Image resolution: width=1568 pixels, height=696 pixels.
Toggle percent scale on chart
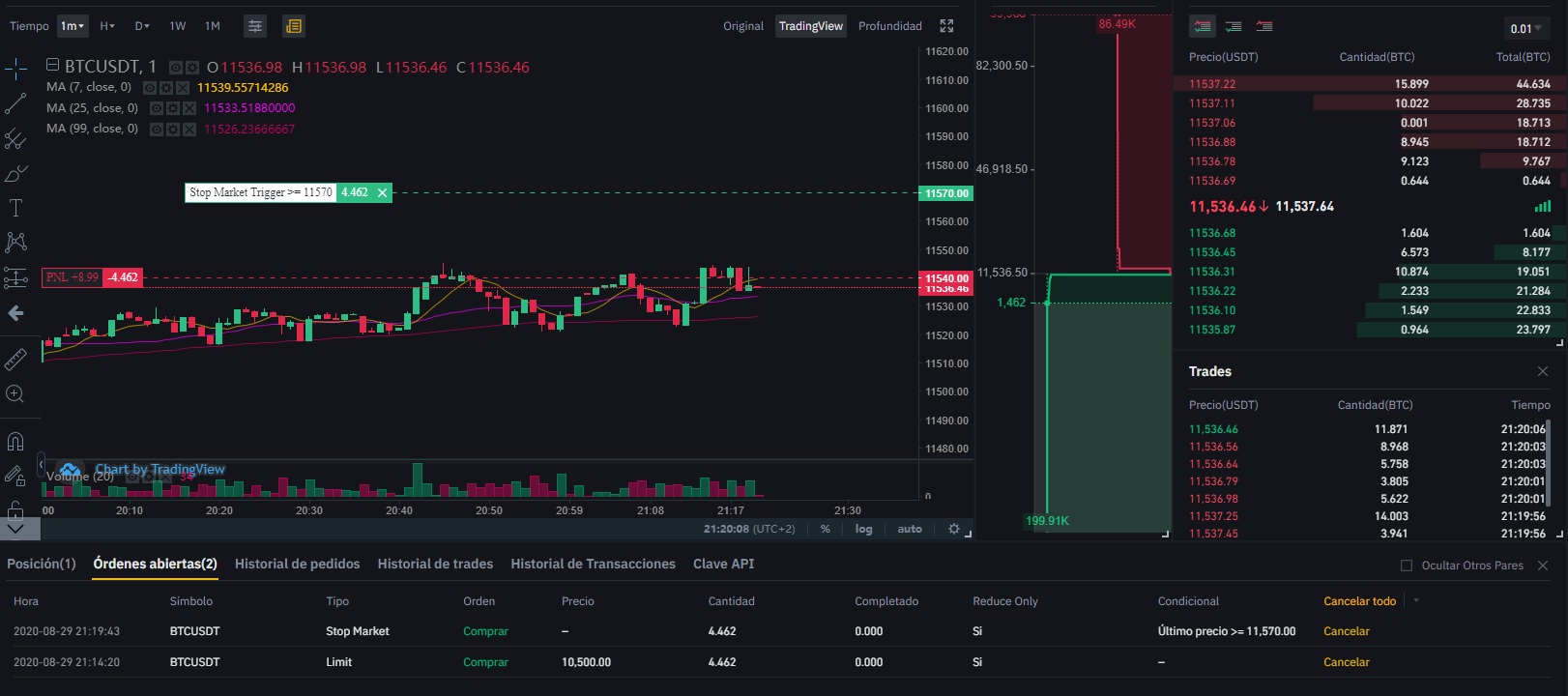click(826, 529)
